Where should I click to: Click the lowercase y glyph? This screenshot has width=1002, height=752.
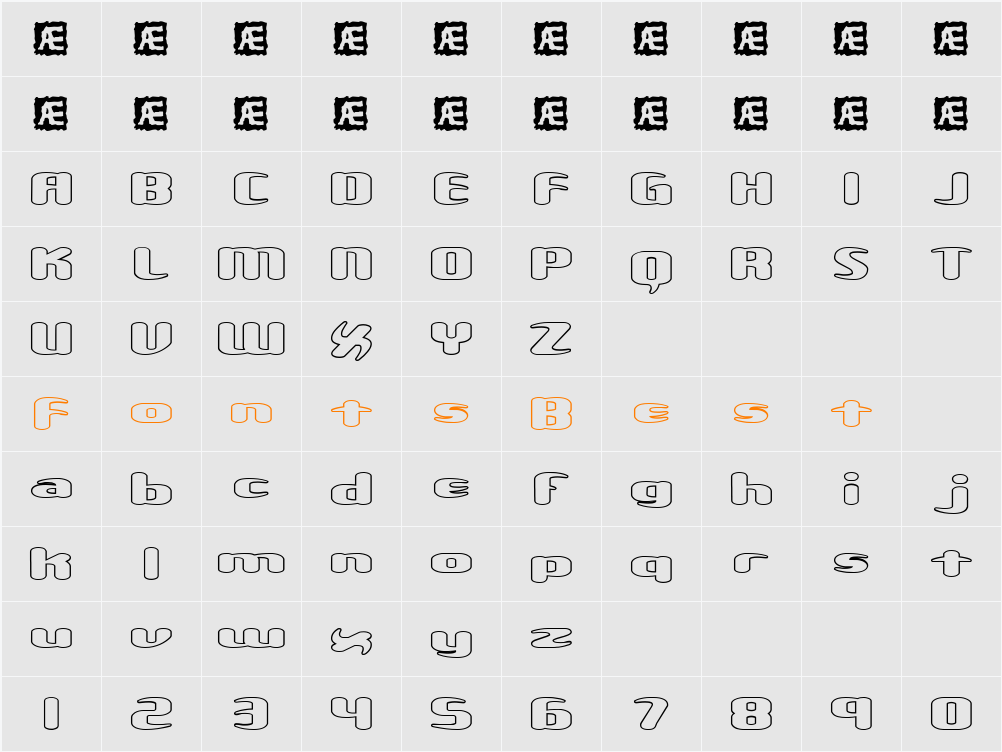tap(451, 643)
